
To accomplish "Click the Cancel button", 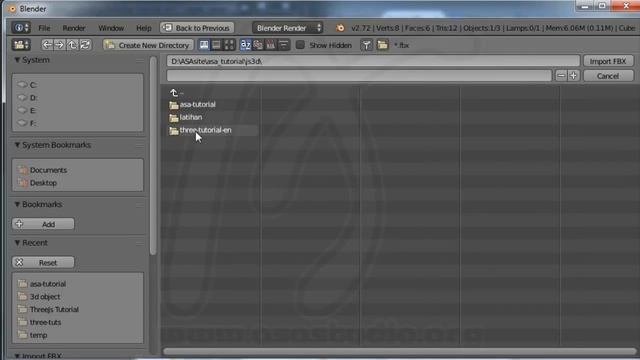I will (x=608, y=76).
